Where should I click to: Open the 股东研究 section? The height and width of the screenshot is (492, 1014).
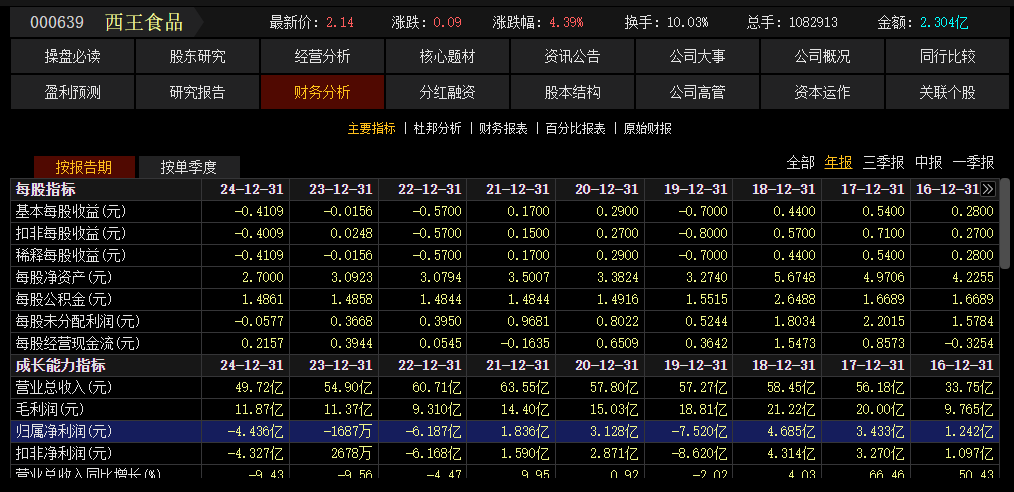(197, 56)
